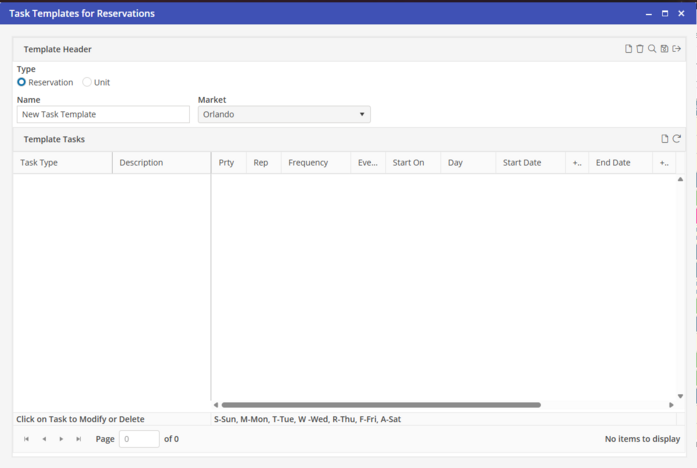The height and width of the screenshot is (468, 697).
Task: Click the trash icon to delete the template
Action: [x=640, y=49]
